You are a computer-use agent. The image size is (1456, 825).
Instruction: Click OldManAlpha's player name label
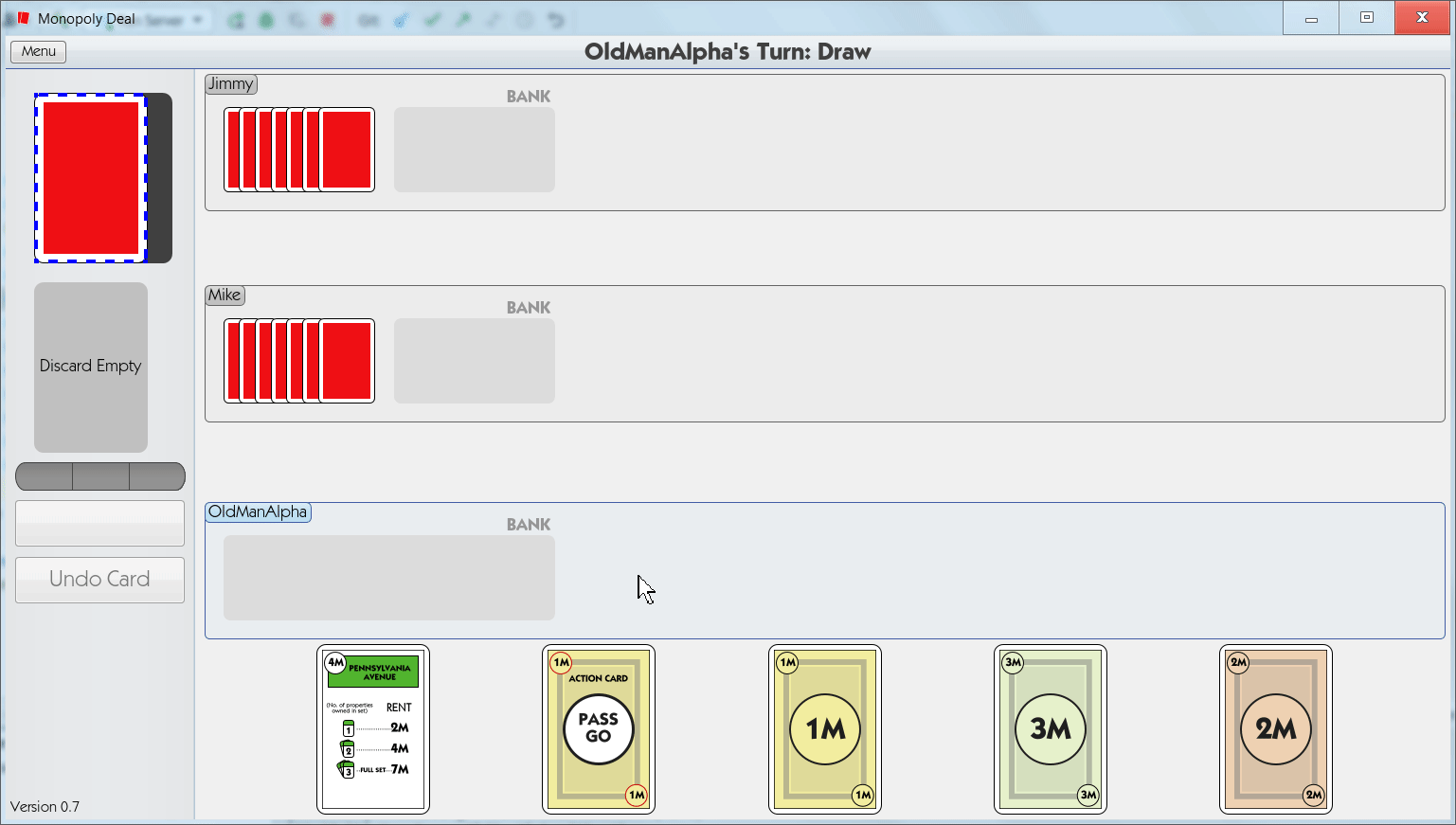pyautogui.click(x=258, y=512)
